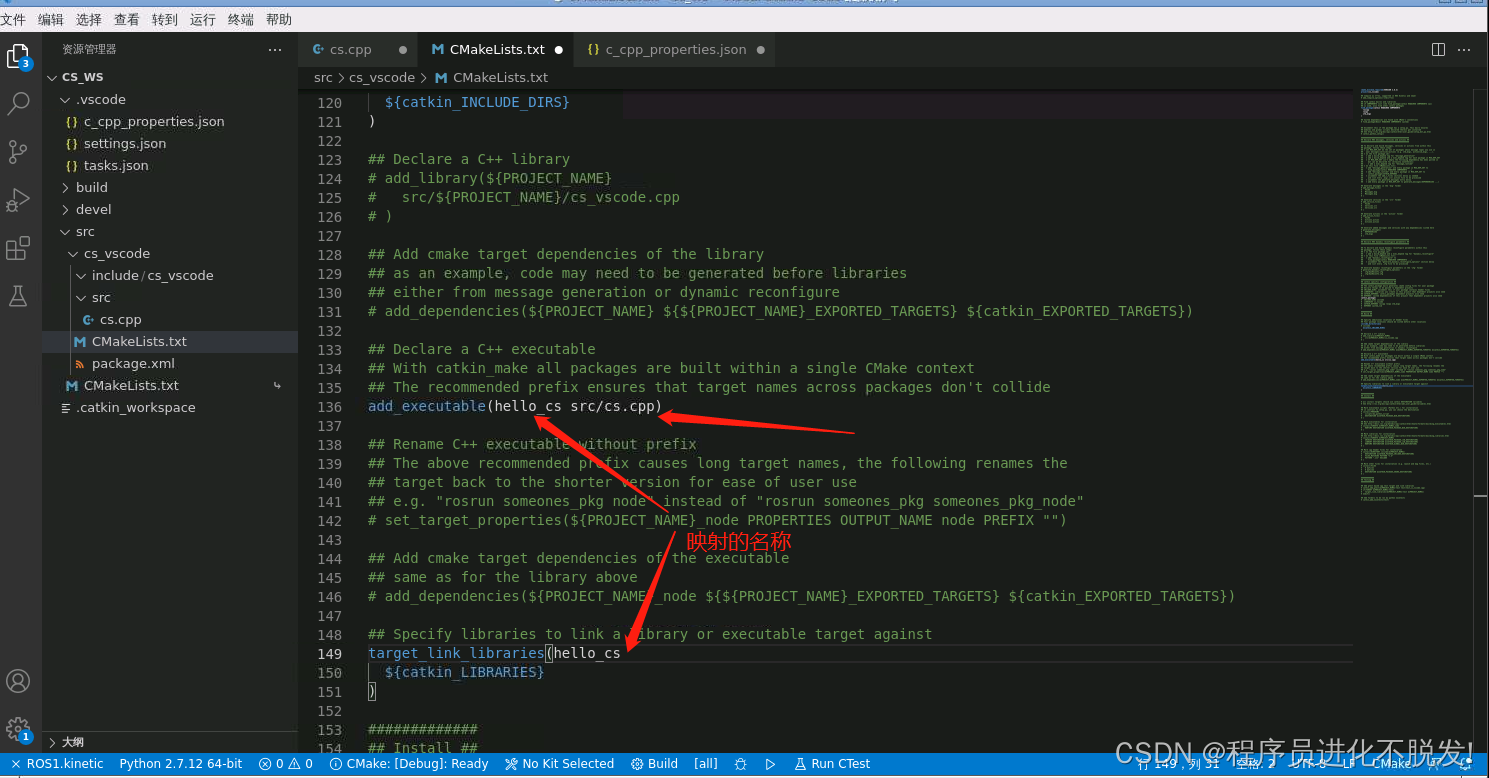Open the 转到 menu
Screen dimensions: 1489x778
pyautogui.click(x=165, y=20)
